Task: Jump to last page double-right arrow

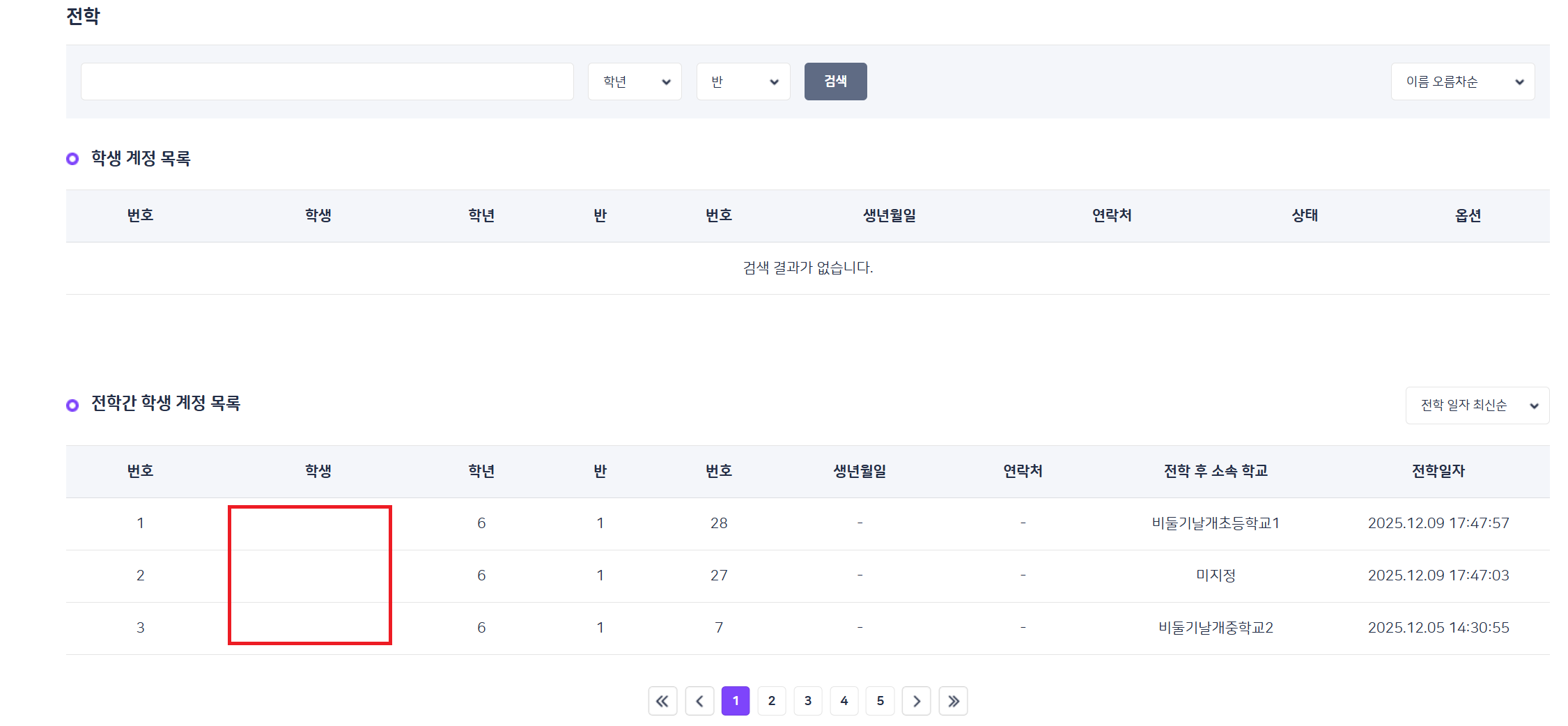Action: 953,701
